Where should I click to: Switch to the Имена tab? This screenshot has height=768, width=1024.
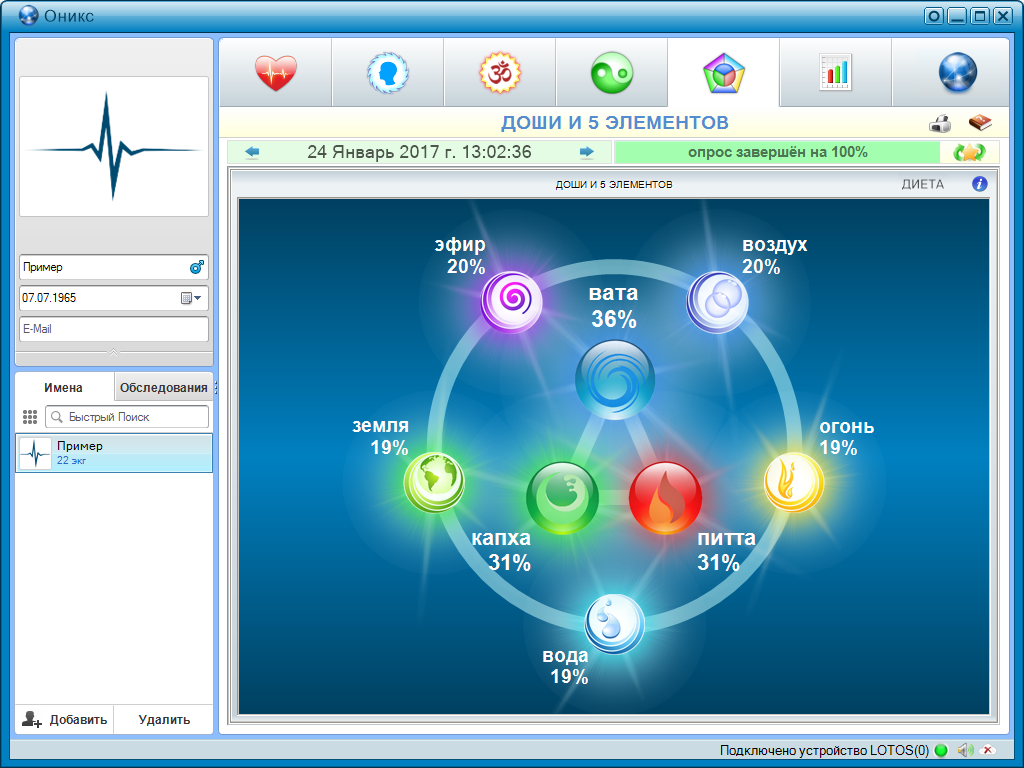pyautogui.click(x=63, y=387)
